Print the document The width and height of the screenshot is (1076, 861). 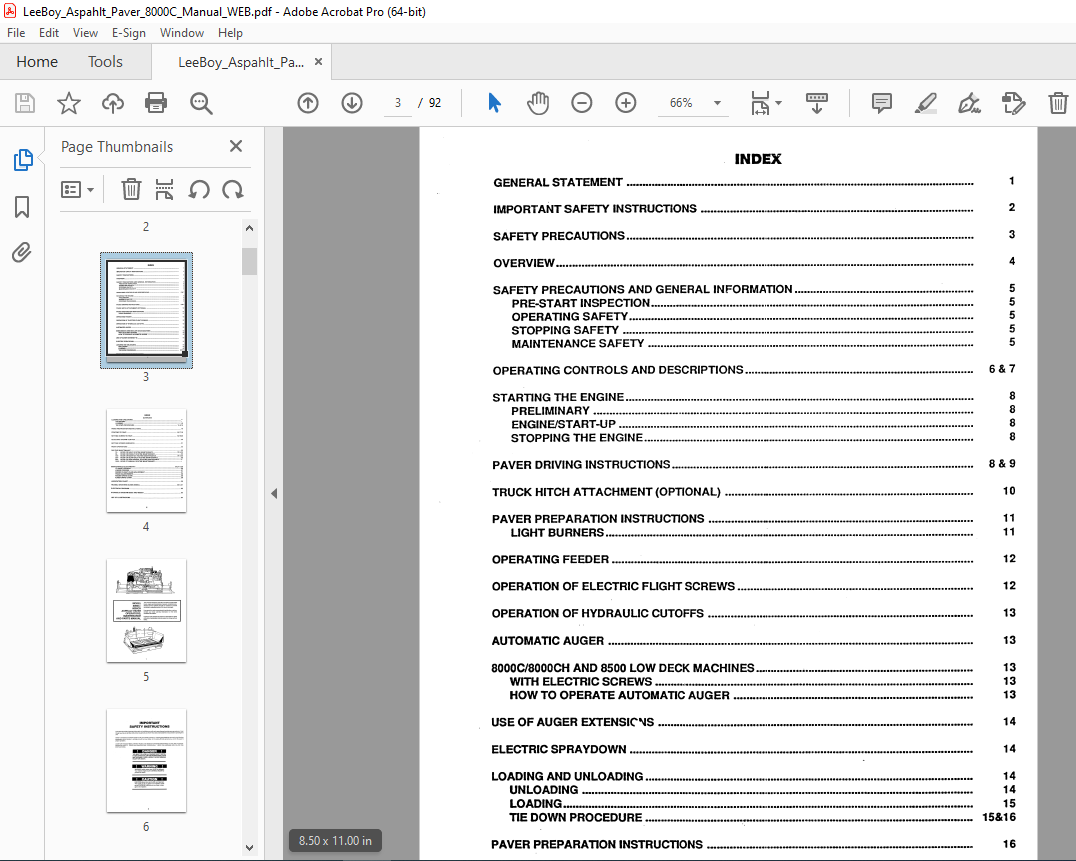(156, 103)
